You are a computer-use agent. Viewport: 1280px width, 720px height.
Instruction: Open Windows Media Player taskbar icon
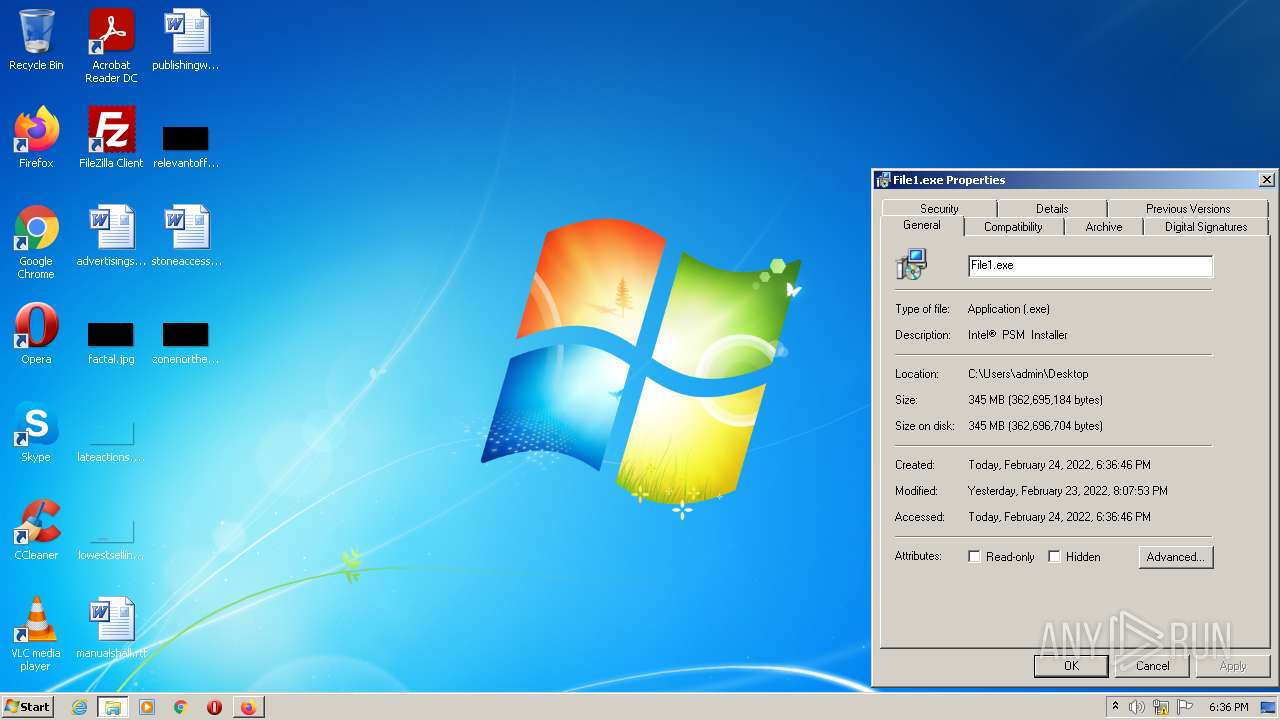tap(147, 707)
